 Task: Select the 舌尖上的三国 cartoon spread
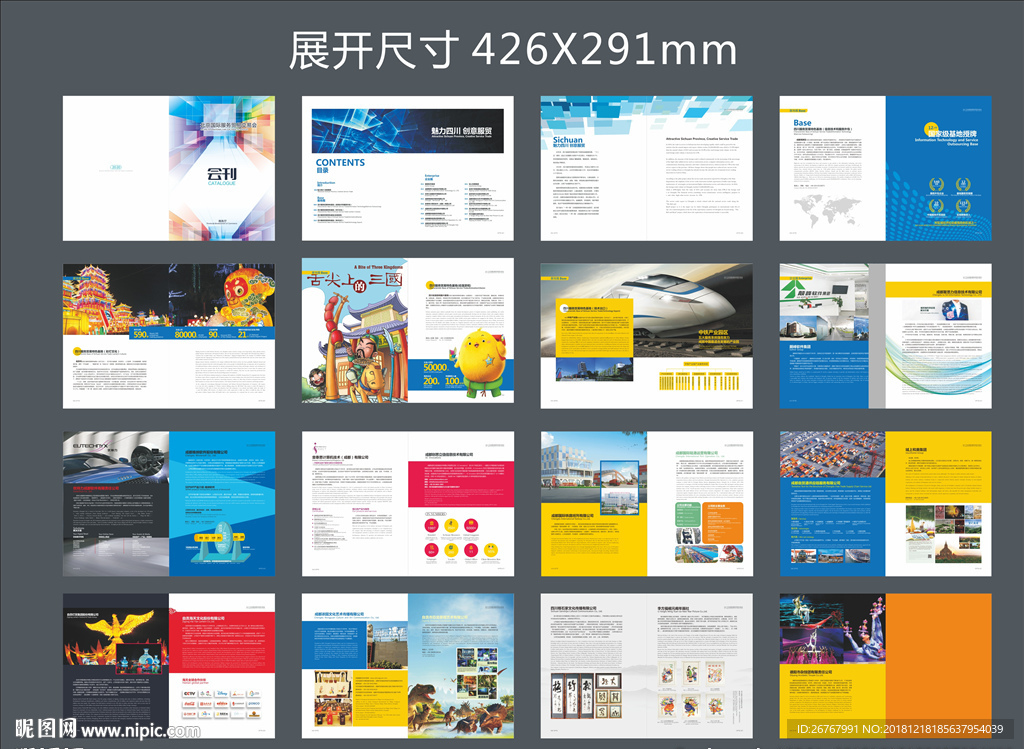pos(408,330)
